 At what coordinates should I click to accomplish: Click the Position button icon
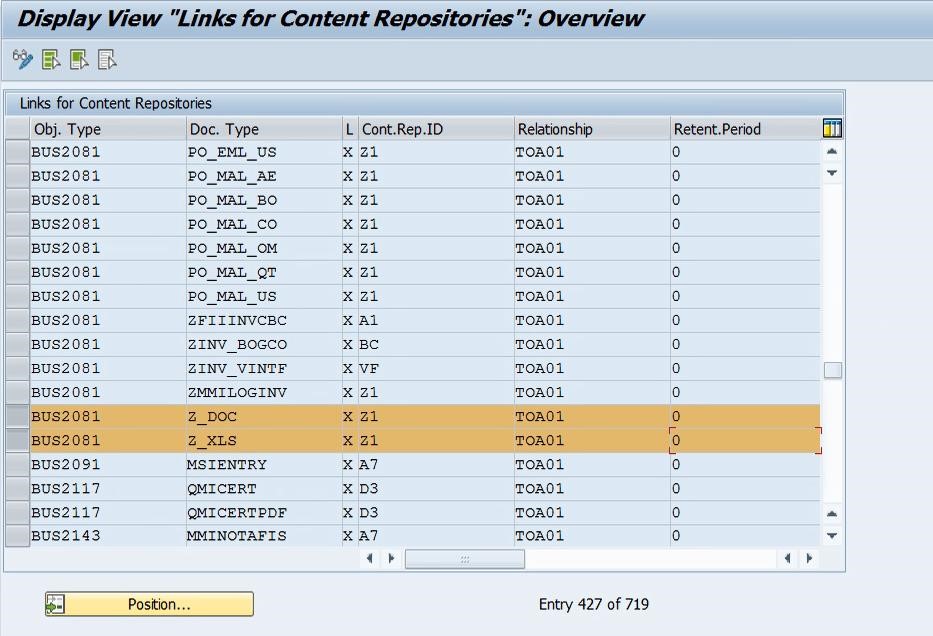click(x=55, y=604)
